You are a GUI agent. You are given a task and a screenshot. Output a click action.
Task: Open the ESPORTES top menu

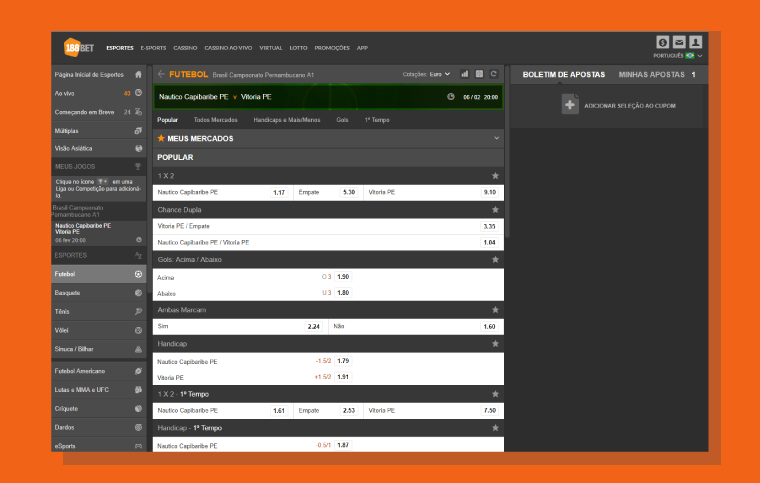coord(120,48)
